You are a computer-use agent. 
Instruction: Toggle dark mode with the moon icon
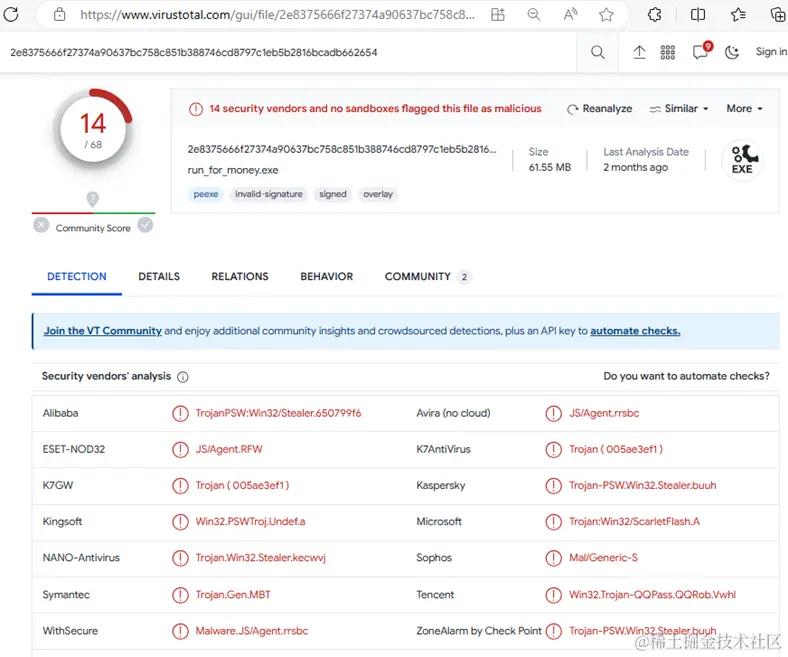[732, 52]
